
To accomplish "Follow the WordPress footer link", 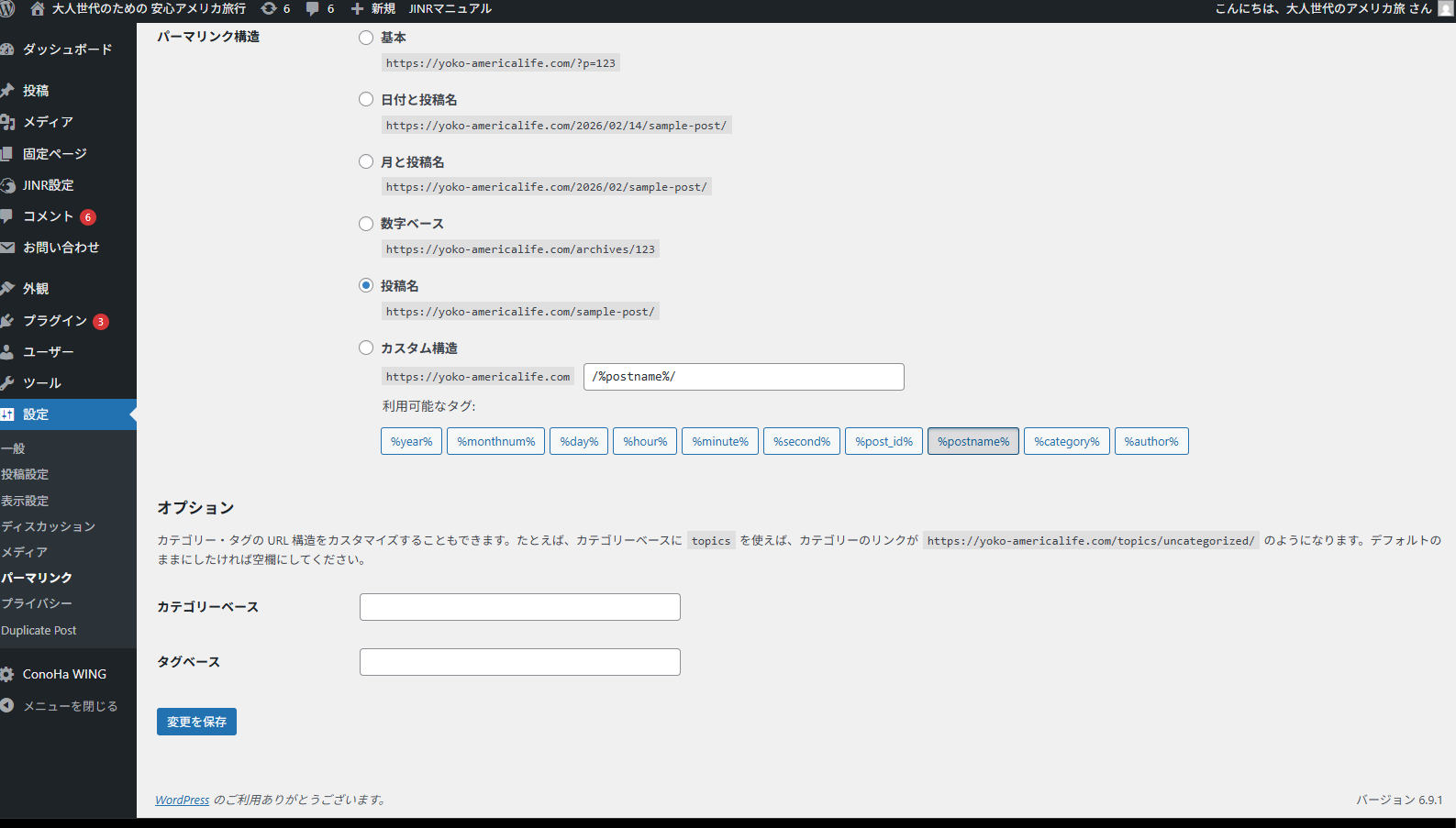I will pyautogui.click(x=182, y=800).
